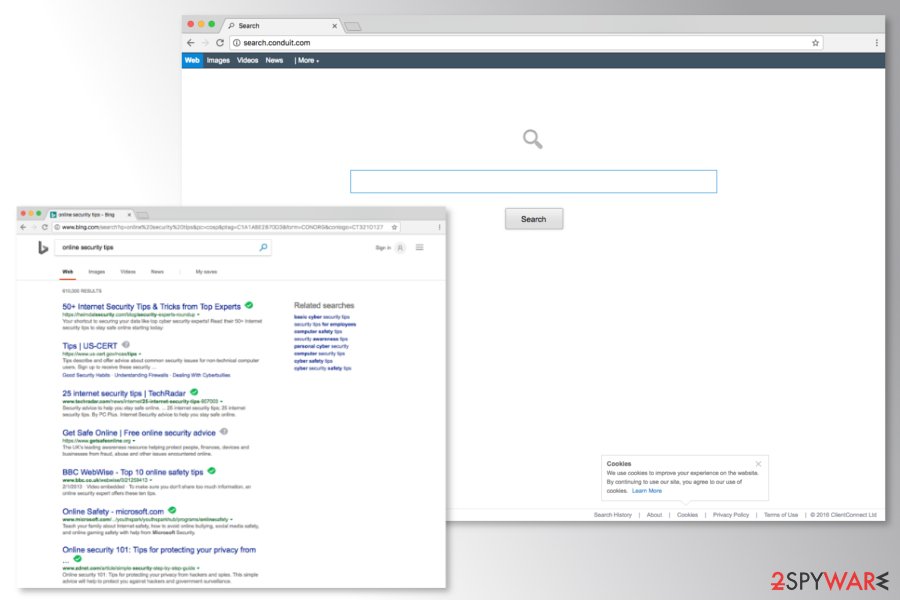The image size is (900, 601).
Task: Click green badge beside 50+ Internet Security result
Action: click(x=249, y=305)
